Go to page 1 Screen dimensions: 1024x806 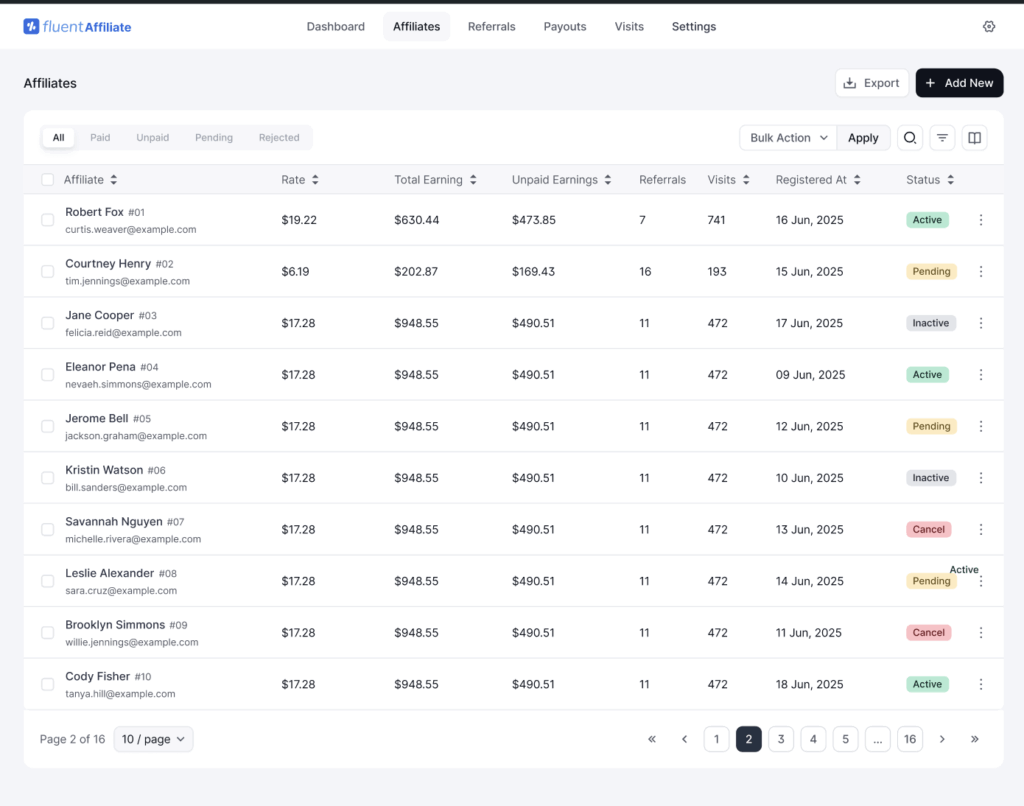pyautogui.click(x=716, y=739)
